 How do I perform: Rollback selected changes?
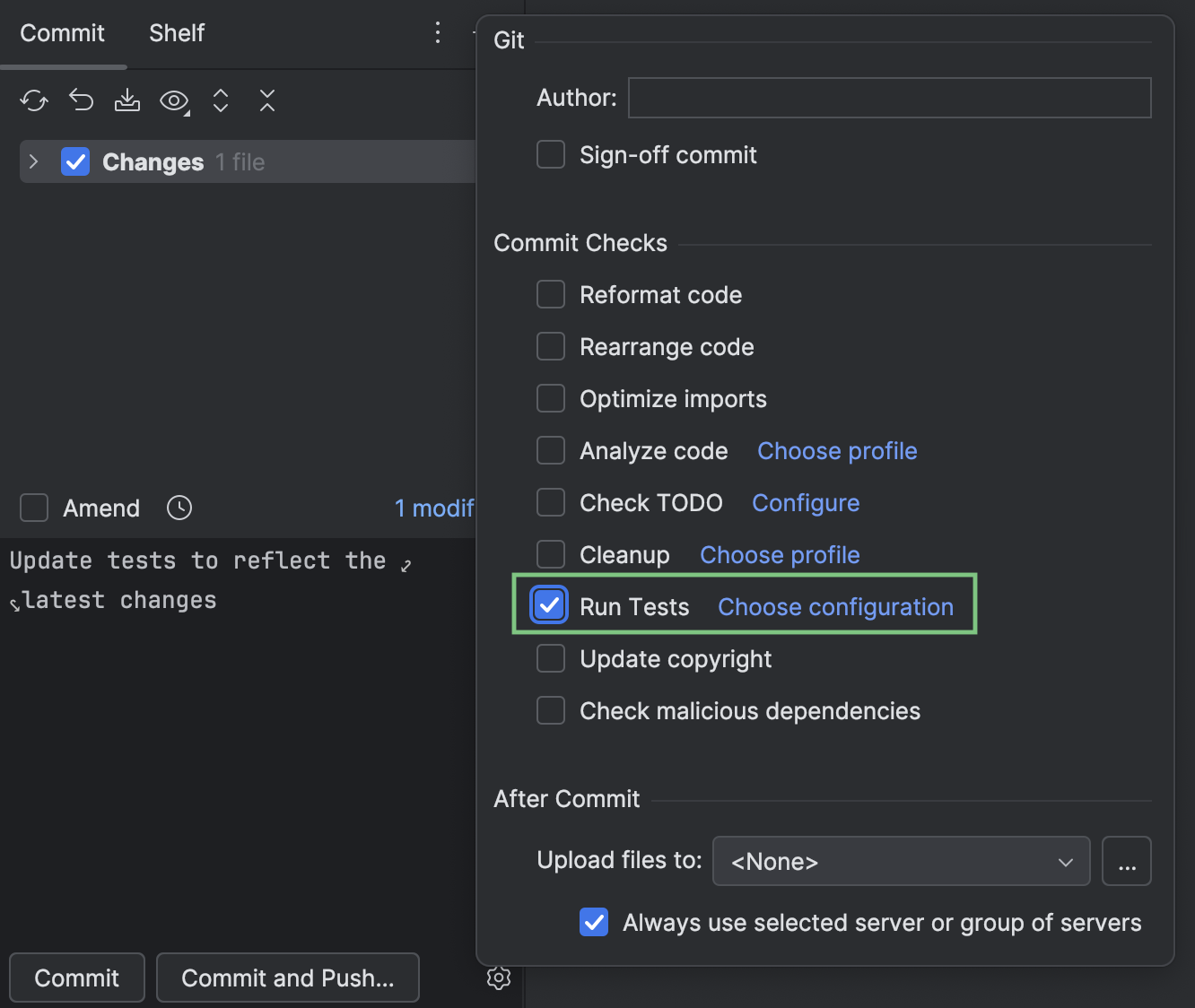81,100
